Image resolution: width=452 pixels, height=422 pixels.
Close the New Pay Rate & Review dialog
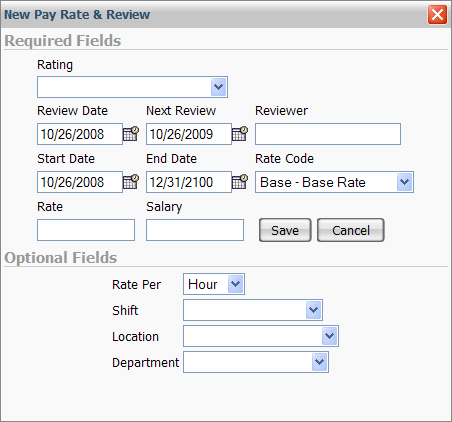[x=437, y=15]
